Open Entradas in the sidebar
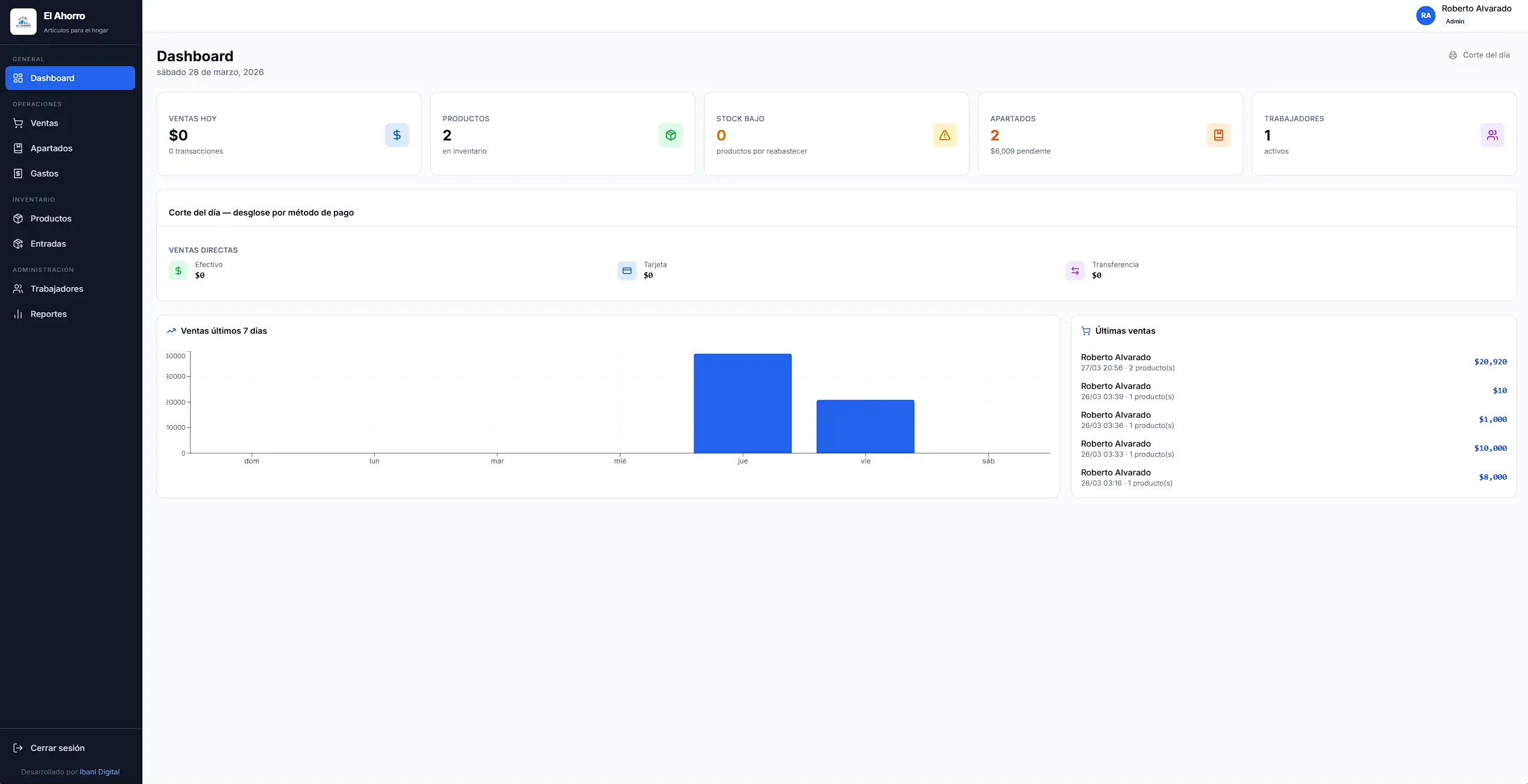The image size is (1528, 784). 48,244
